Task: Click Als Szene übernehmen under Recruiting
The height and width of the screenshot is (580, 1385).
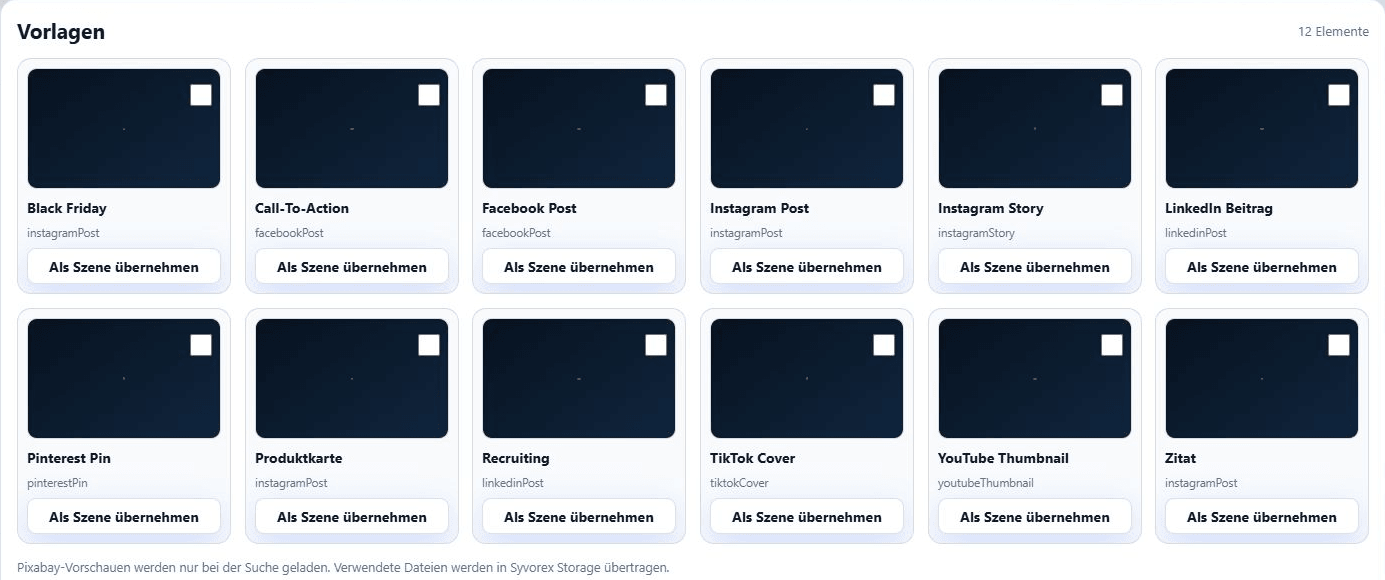Action: [579, 517]
